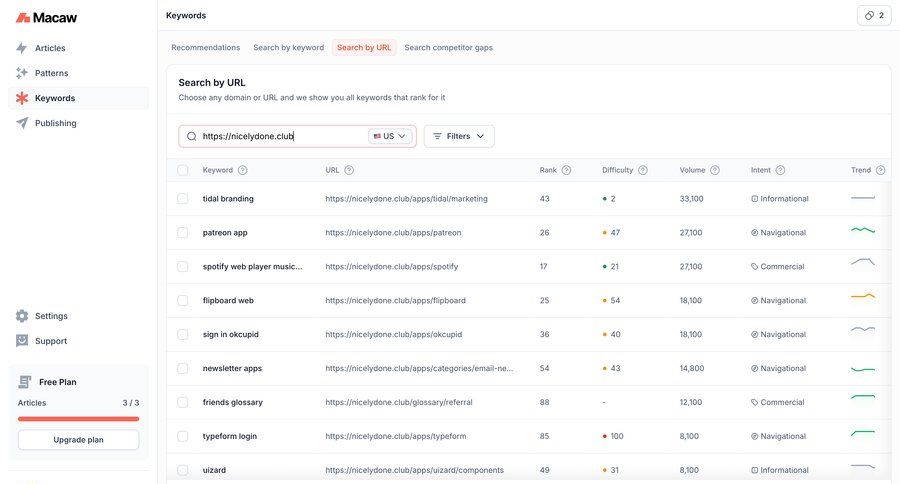
Task: Click trend sparkline for newsletter apps
Action: tap(863, 369)
